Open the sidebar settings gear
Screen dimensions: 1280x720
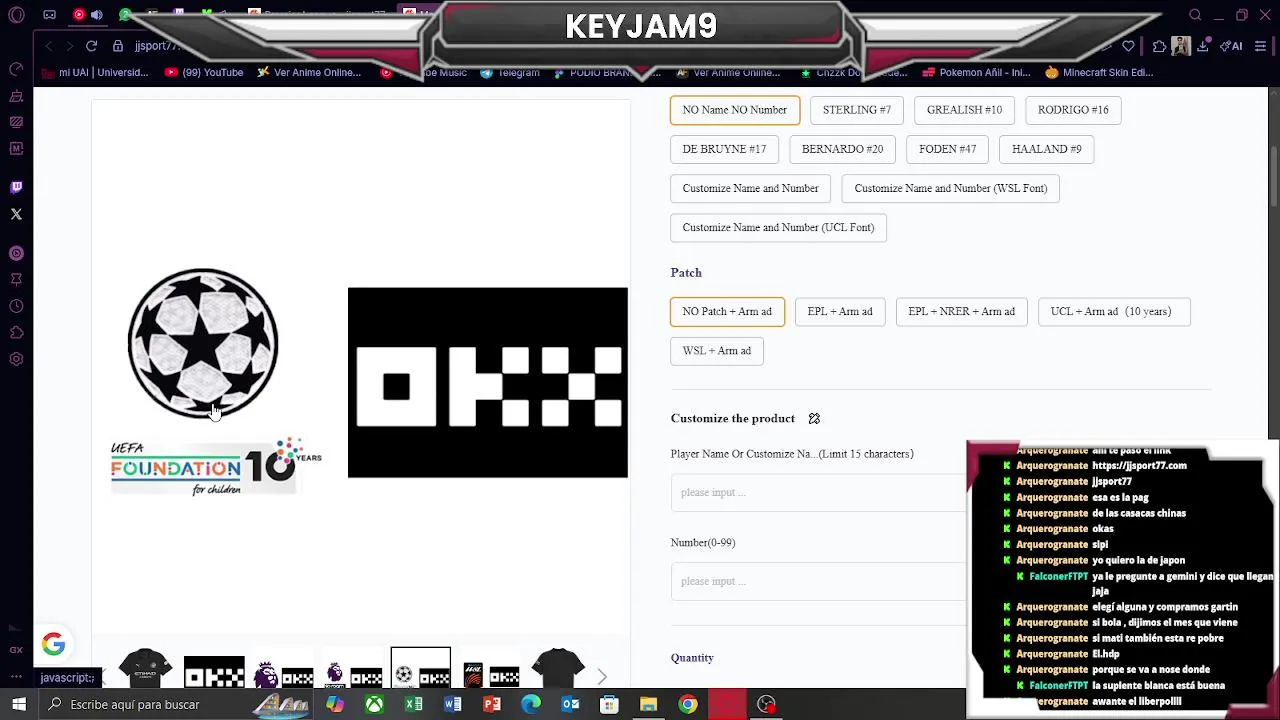[x=16, y=359]
